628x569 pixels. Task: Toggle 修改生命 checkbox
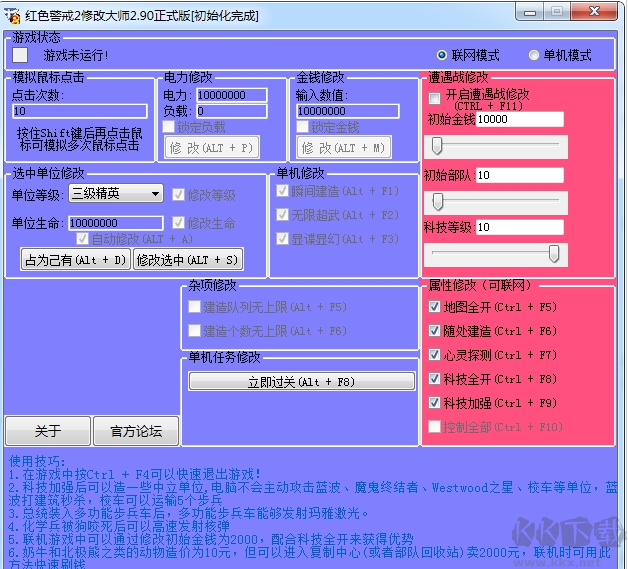pyautogui.click(x=178, y=223)
